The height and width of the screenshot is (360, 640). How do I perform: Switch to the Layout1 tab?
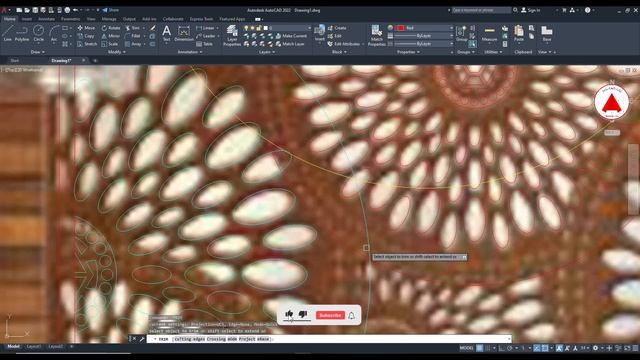(34, 347)
